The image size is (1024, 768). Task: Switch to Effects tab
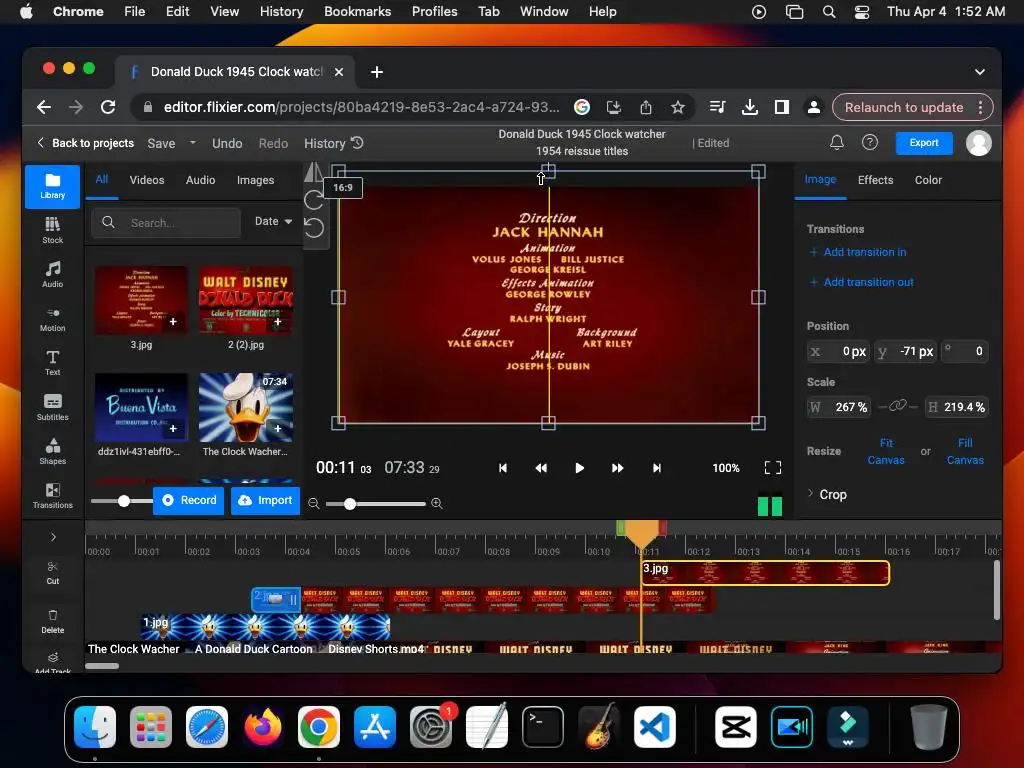click(x=875, y=180)
